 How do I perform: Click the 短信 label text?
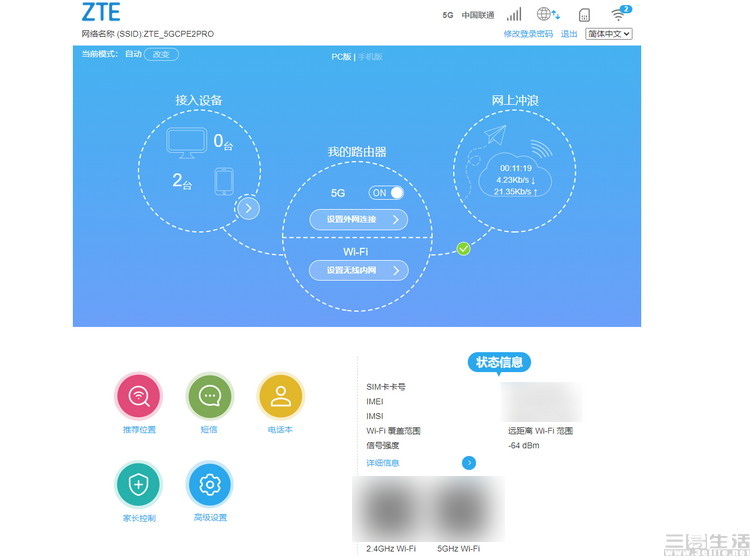coord(209,429)
